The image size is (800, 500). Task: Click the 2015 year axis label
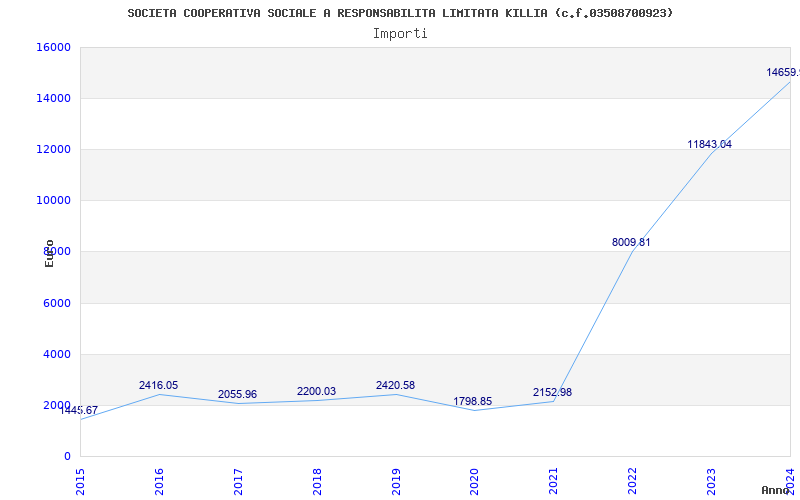tap(80, 482)
